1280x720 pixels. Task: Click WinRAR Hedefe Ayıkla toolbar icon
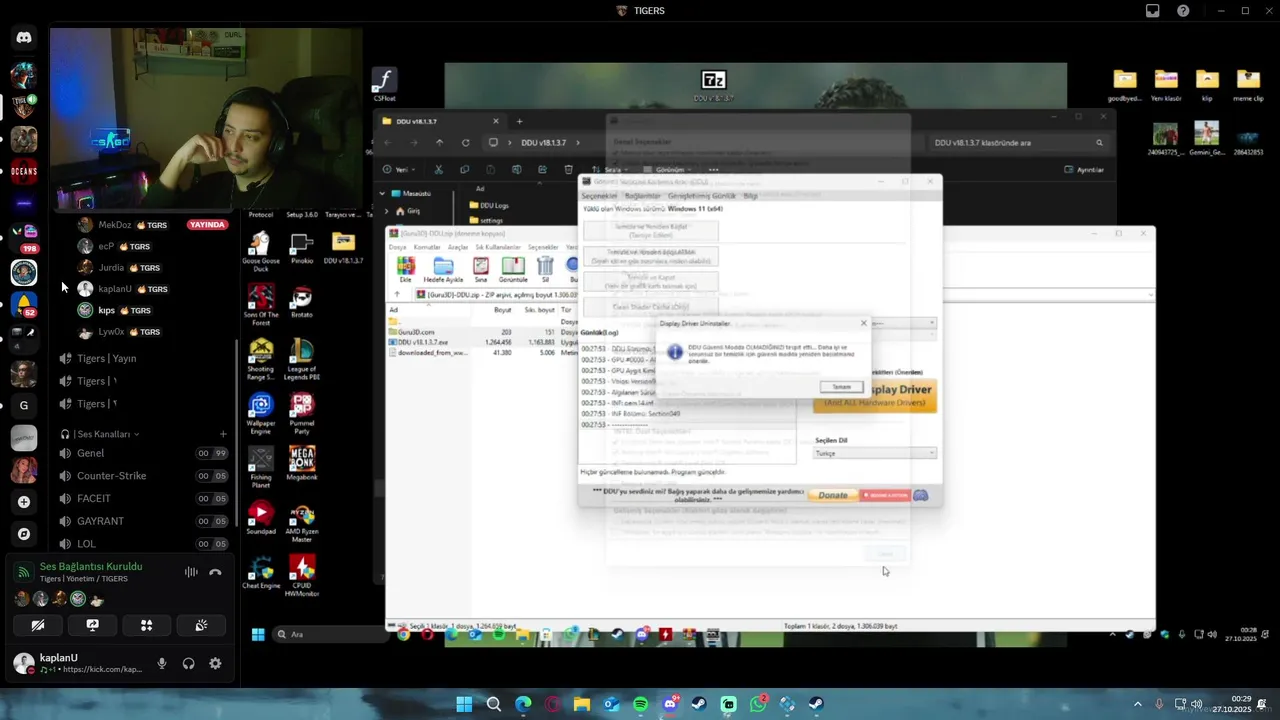tap(443, 269)
